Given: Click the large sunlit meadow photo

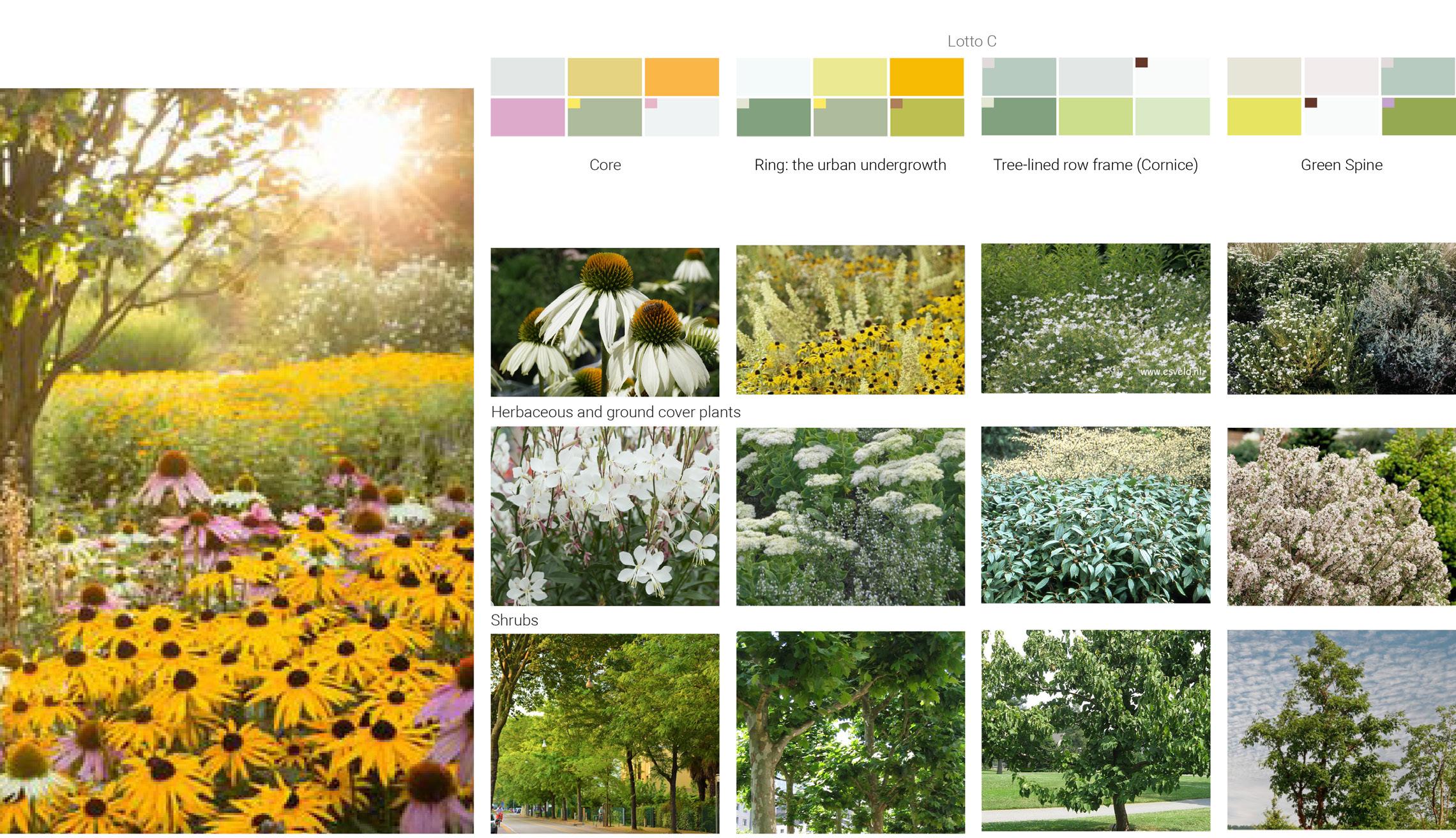Looking at the screenshot, I should pos(236,460).
